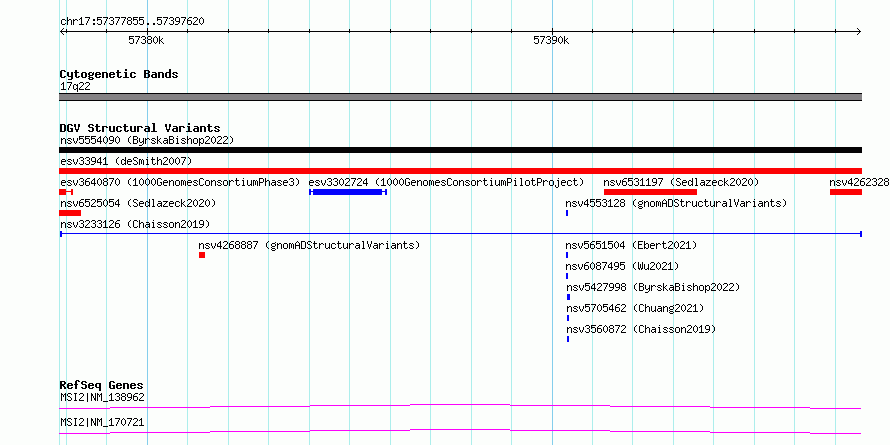Viewport: 890px width, 445px height.
Task: Select the red nsv6531197 variant bar
Action: 650,192
